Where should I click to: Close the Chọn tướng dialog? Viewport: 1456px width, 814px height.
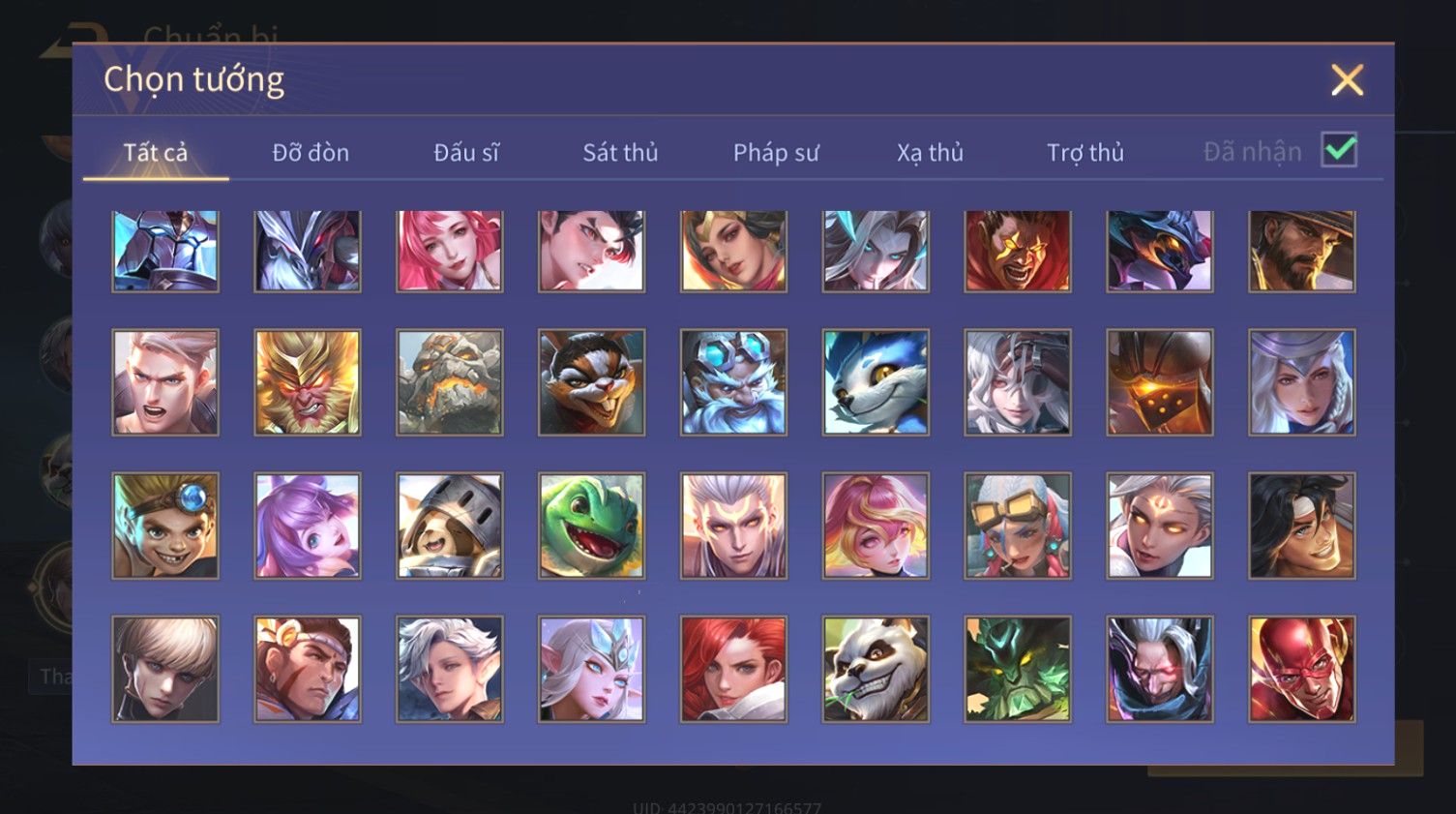[1347, 79]
